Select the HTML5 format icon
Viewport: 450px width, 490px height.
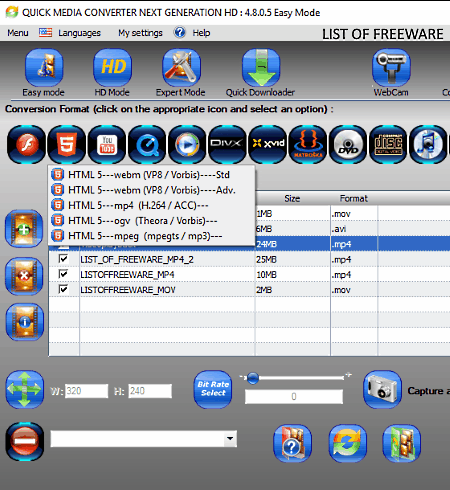(67, 144)
